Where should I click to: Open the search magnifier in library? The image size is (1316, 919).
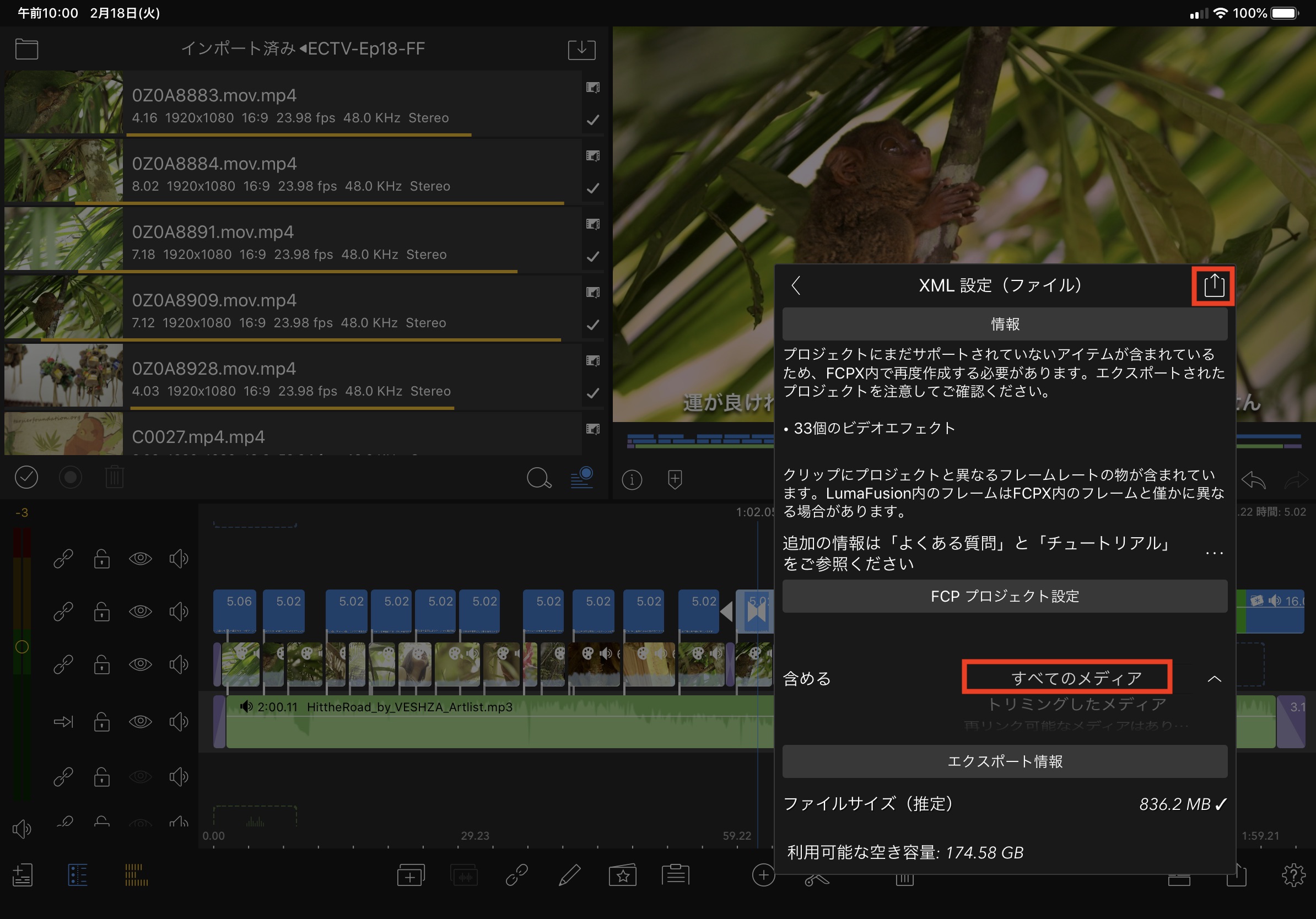pos(538,477)
